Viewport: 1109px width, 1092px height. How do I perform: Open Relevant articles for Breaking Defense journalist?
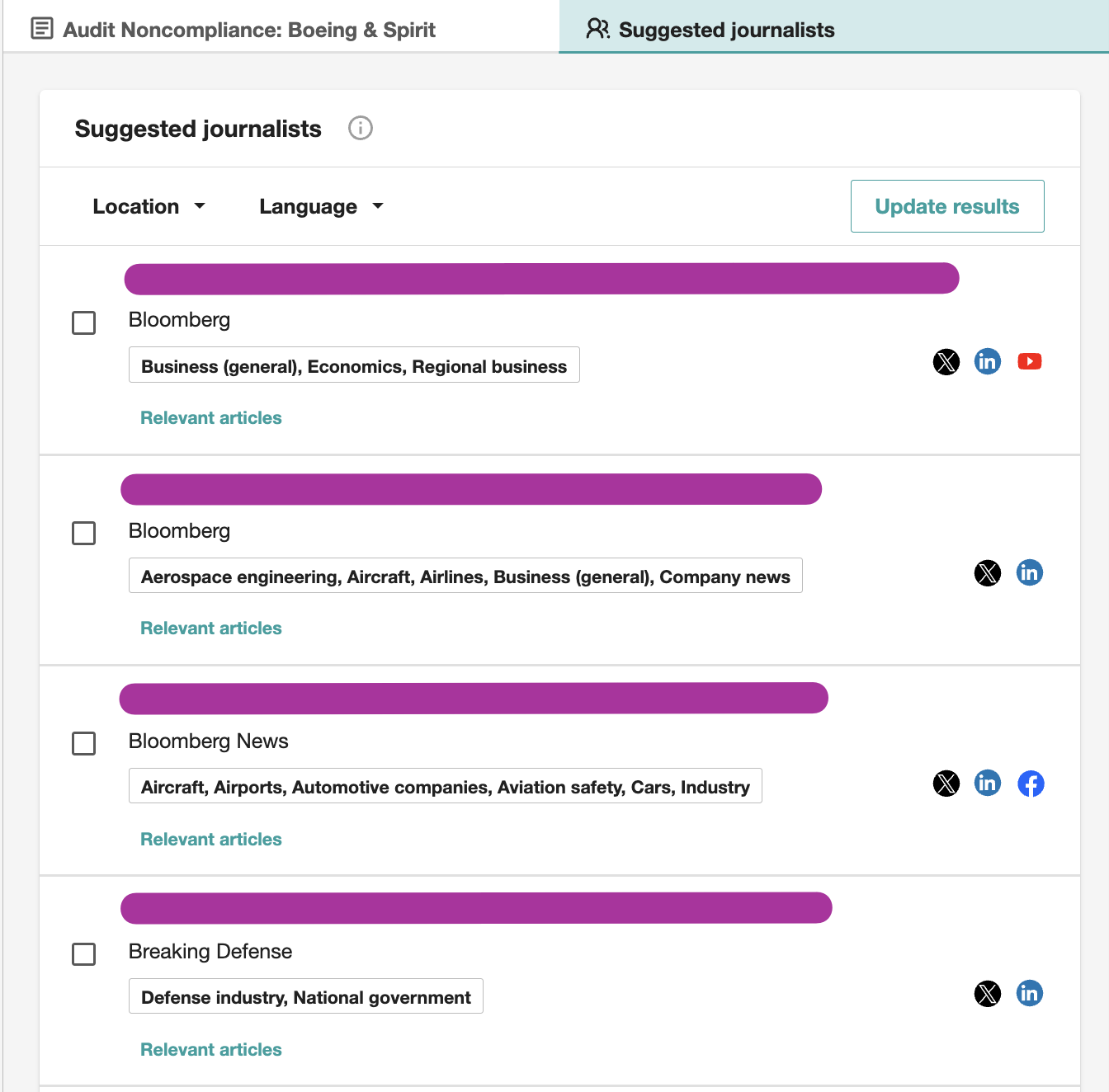click(x=211, y=1049)
